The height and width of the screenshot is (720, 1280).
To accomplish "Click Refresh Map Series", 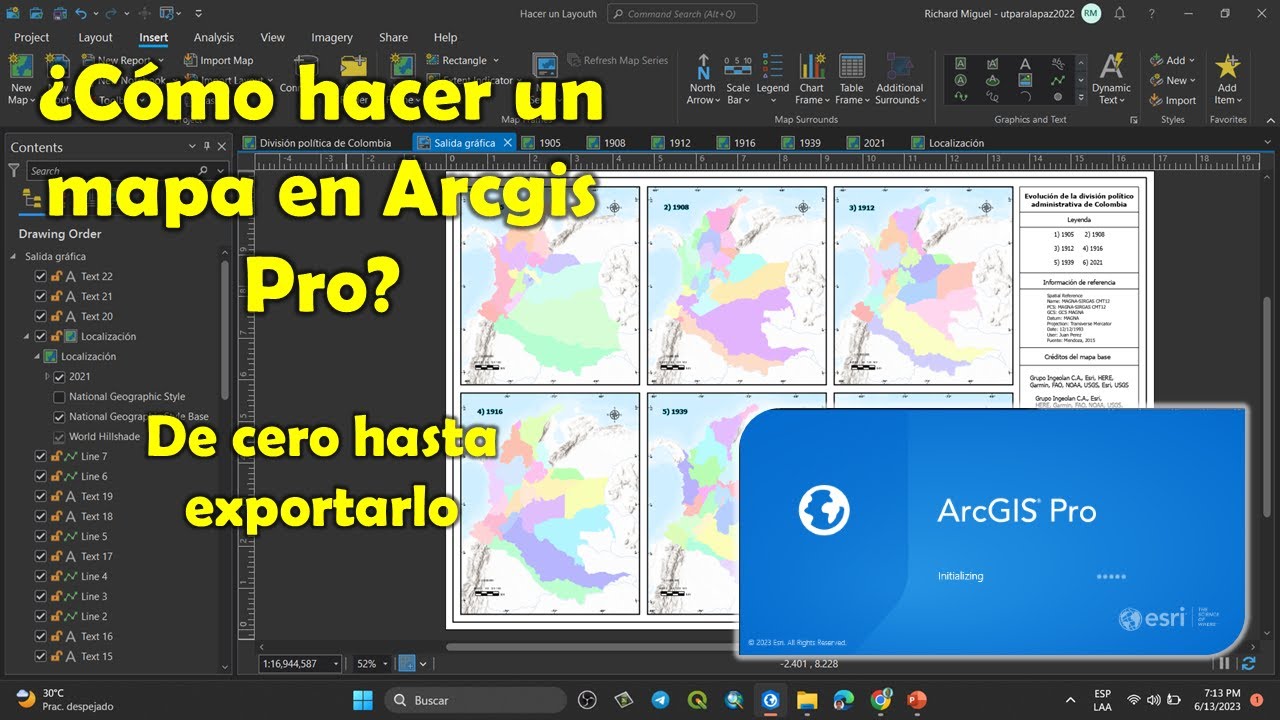I will tap(616, 60).
